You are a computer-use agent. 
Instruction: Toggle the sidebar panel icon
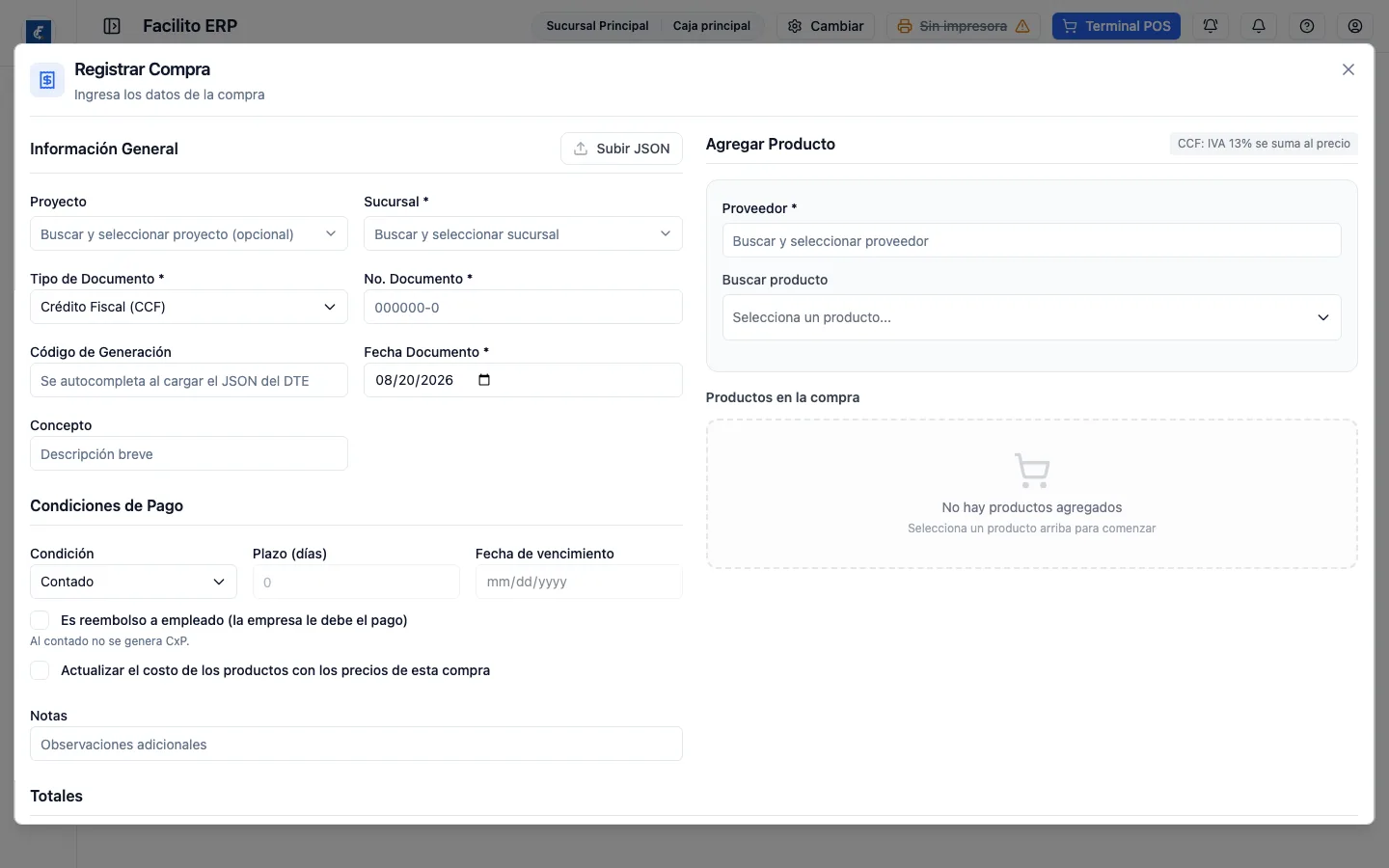click(x=112, y=26)
